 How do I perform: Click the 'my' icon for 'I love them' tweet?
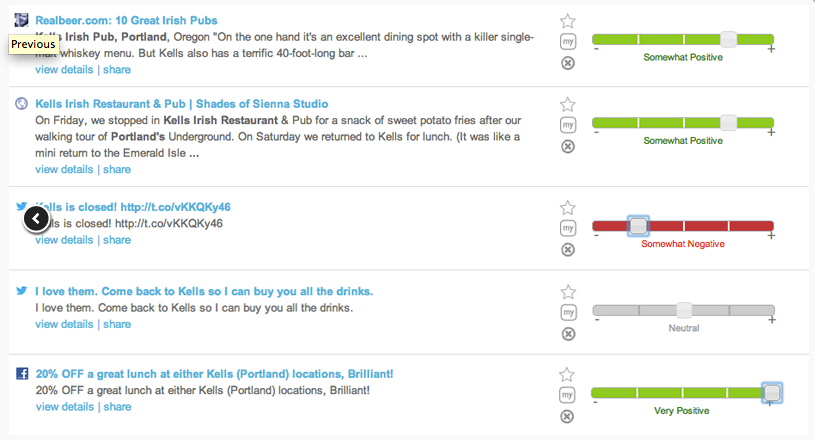568,313
